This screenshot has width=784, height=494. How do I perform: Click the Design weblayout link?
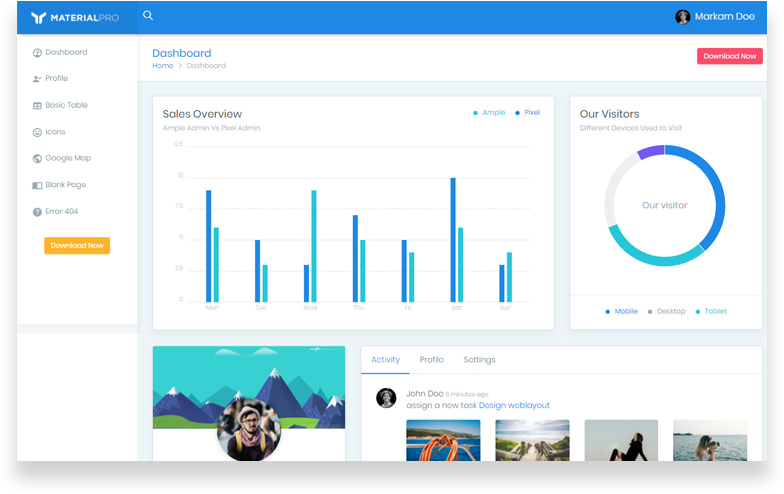point(514,405)
